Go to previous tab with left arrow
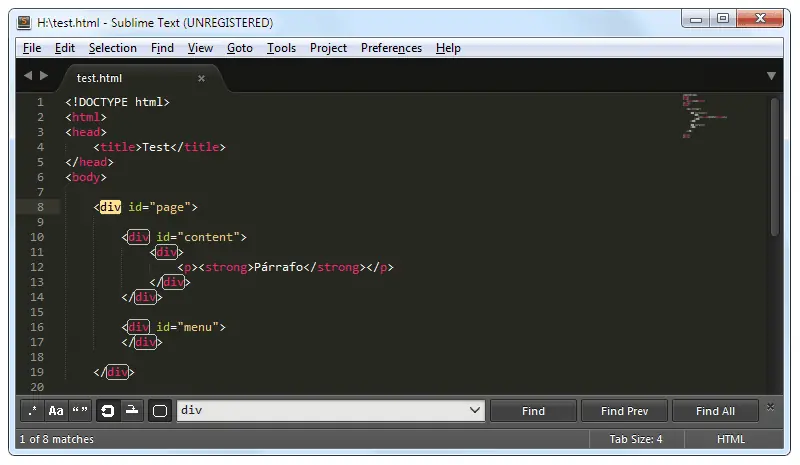Screen dimensions: 800x465 click(28, 76)
